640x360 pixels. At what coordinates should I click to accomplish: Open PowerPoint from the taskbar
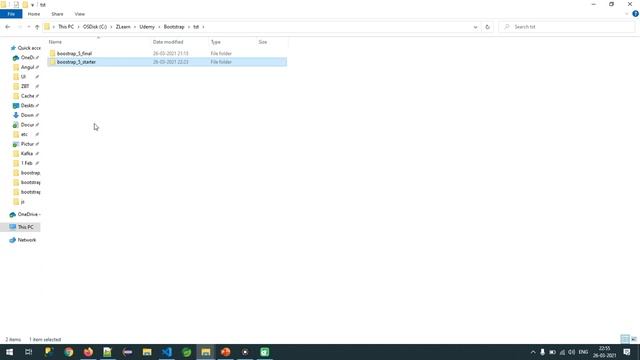pos(226,352)
